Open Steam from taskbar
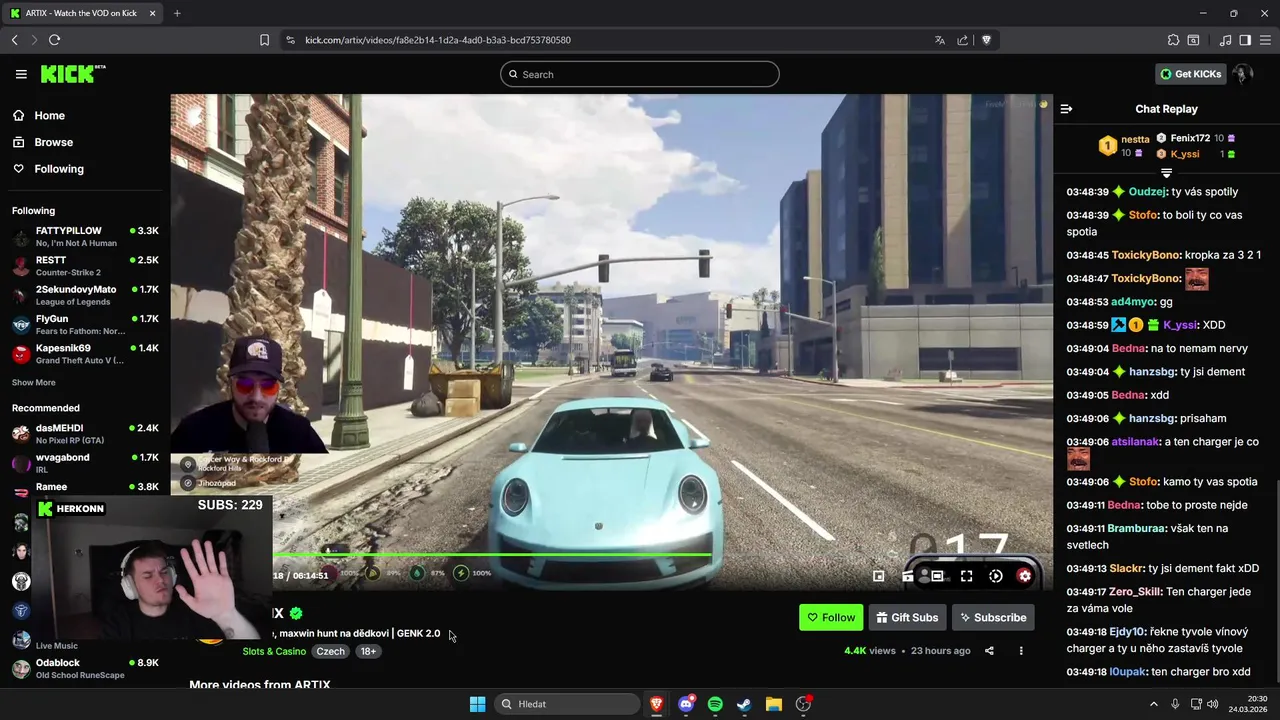Viewport: 1280px width, 720px height. 744,704
